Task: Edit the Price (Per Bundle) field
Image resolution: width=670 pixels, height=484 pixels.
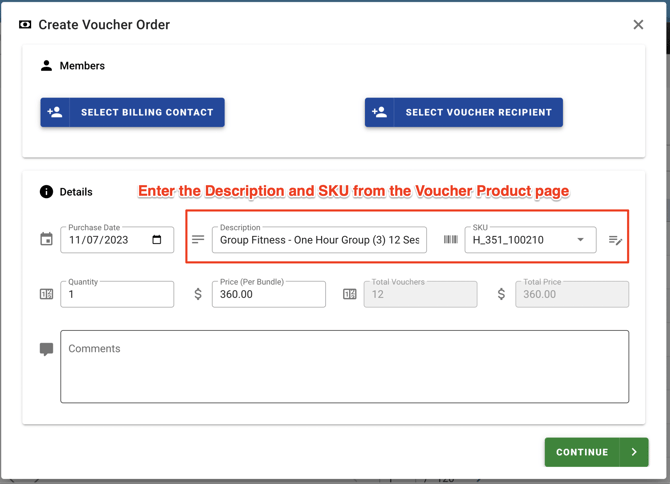Action: [x=268, y=295]
